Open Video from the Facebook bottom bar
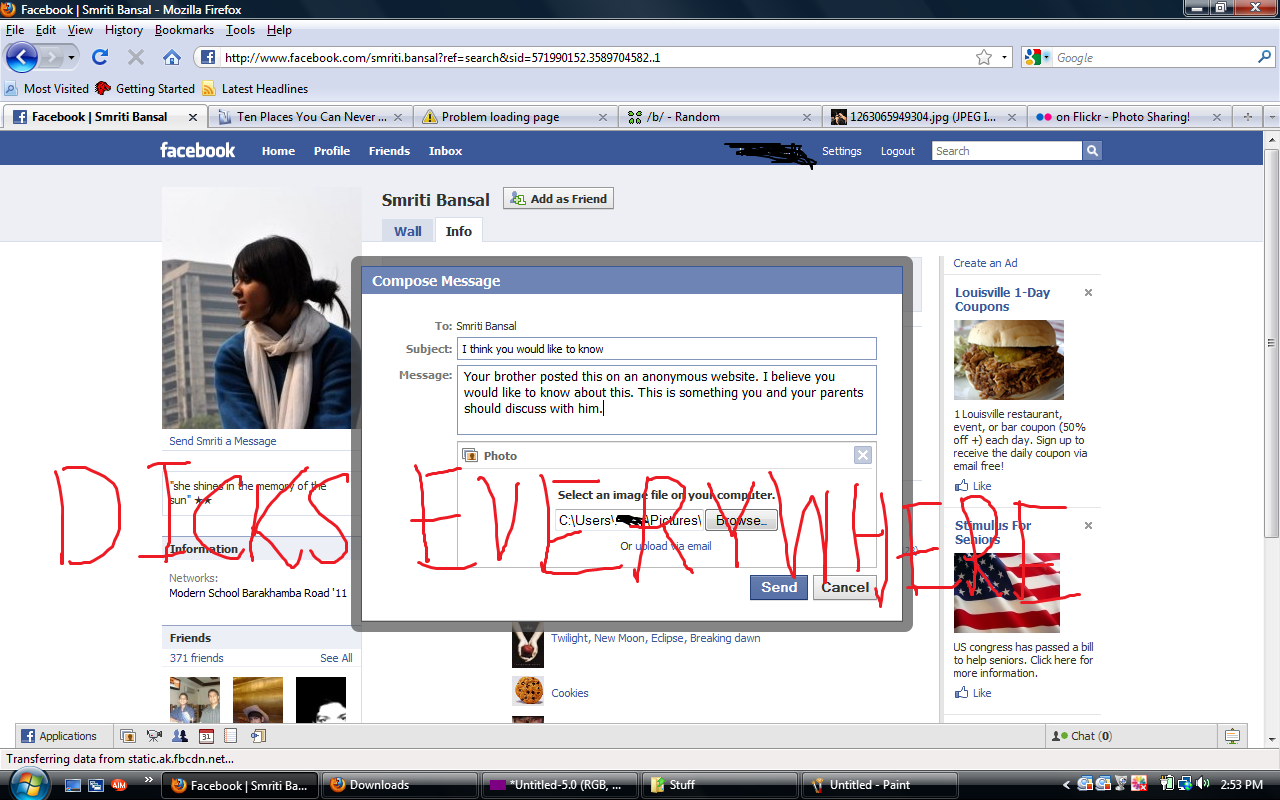 (x=154, y=736)
